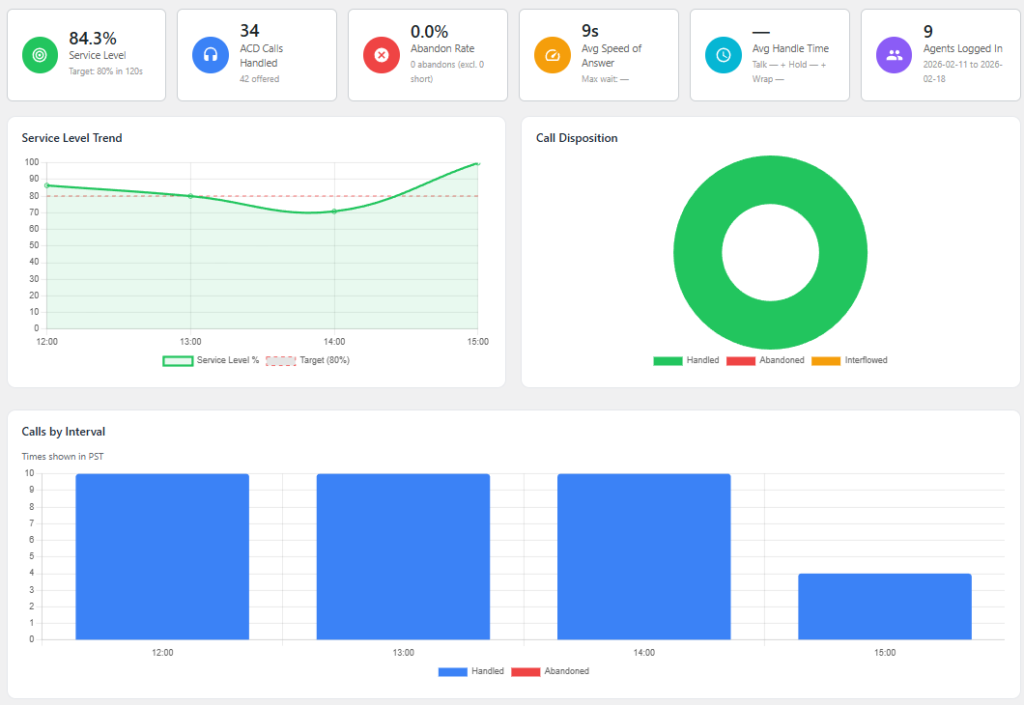Click the green Service Level target icon
The image size is (1024, 705).
pos(41,55)
